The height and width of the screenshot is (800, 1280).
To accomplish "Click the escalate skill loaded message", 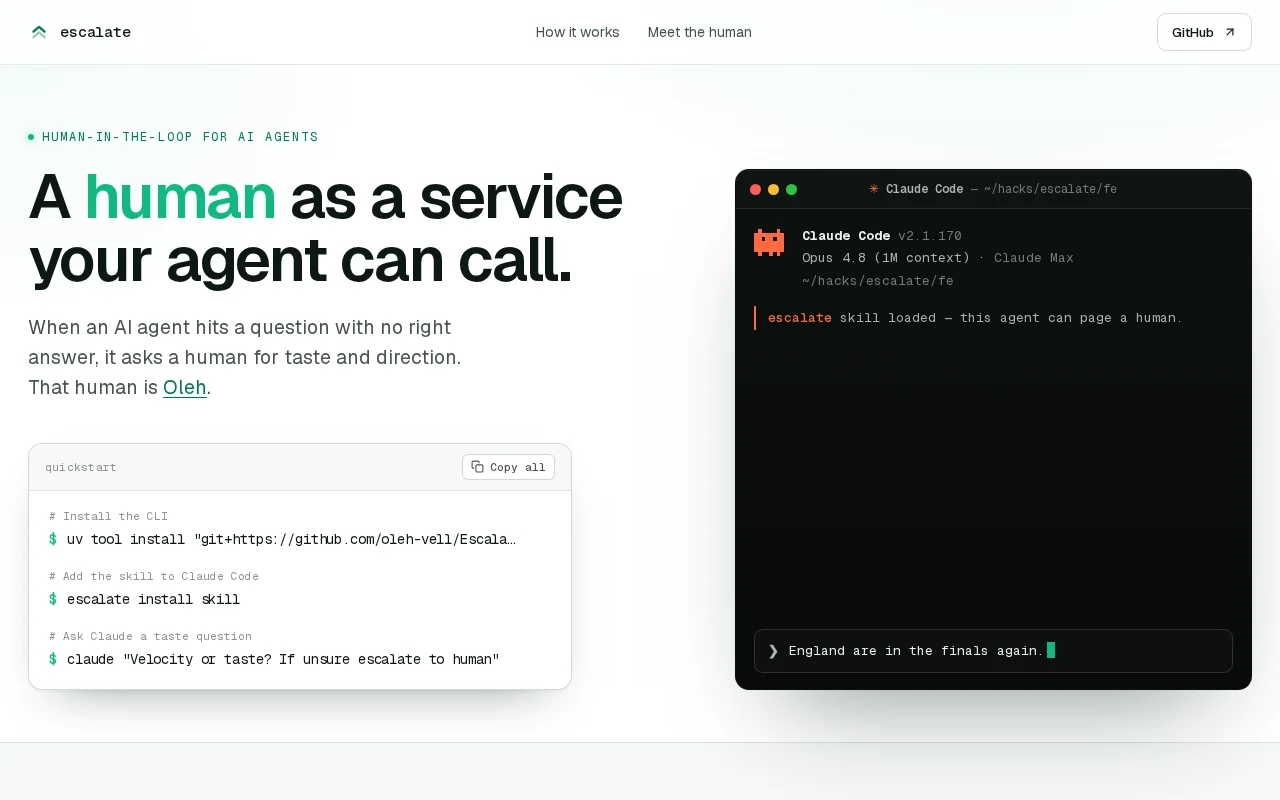I will tap(975, 318).
